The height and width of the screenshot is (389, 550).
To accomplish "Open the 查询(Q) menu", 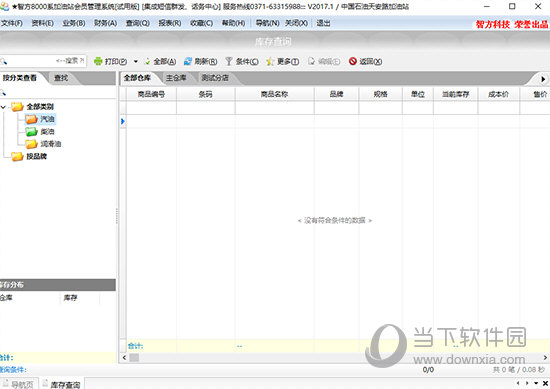I will pos(138,23).
